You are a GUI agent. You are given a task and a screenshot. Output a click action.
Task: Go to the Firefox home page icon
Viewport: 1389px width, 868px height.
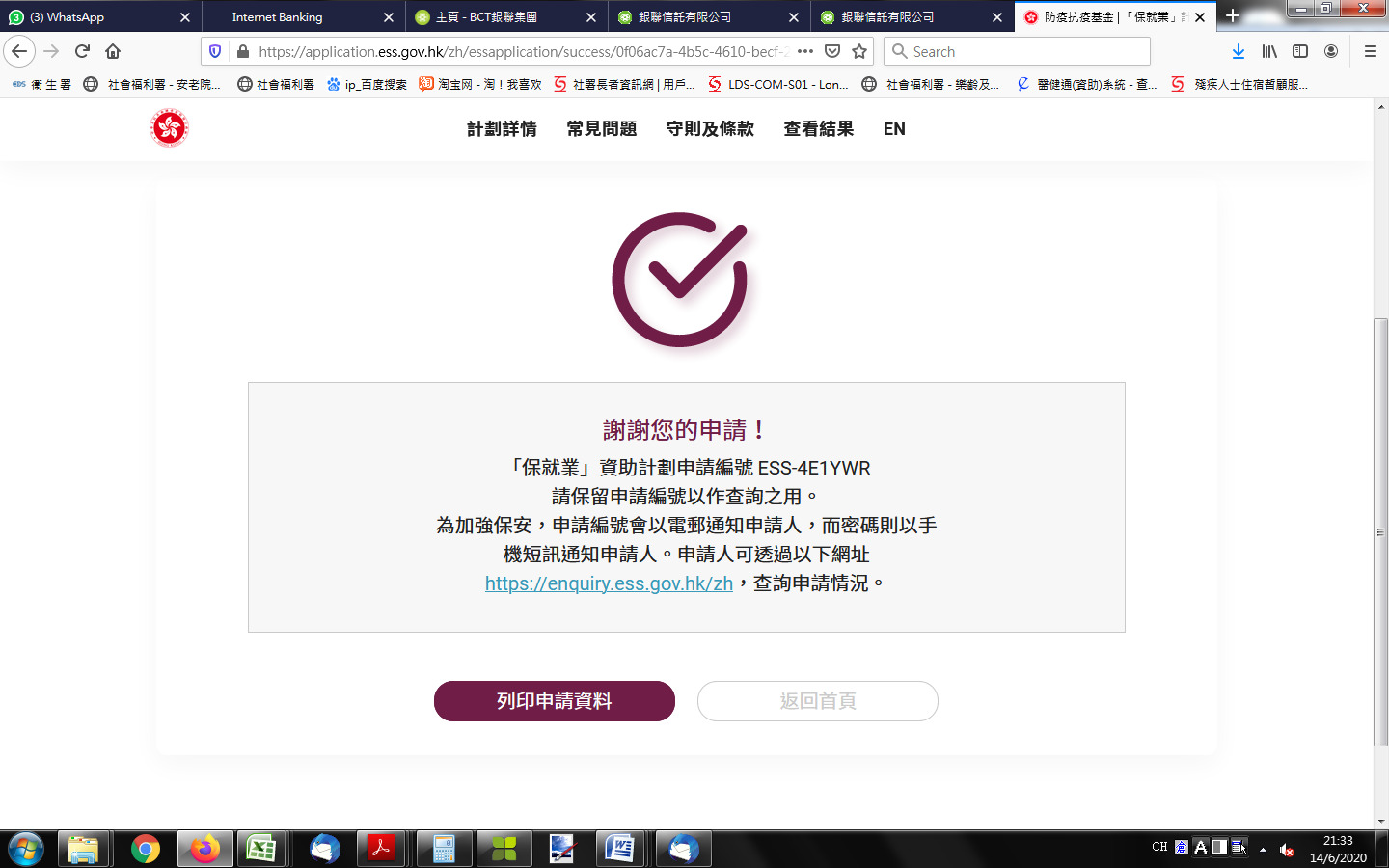click(113, 51)
